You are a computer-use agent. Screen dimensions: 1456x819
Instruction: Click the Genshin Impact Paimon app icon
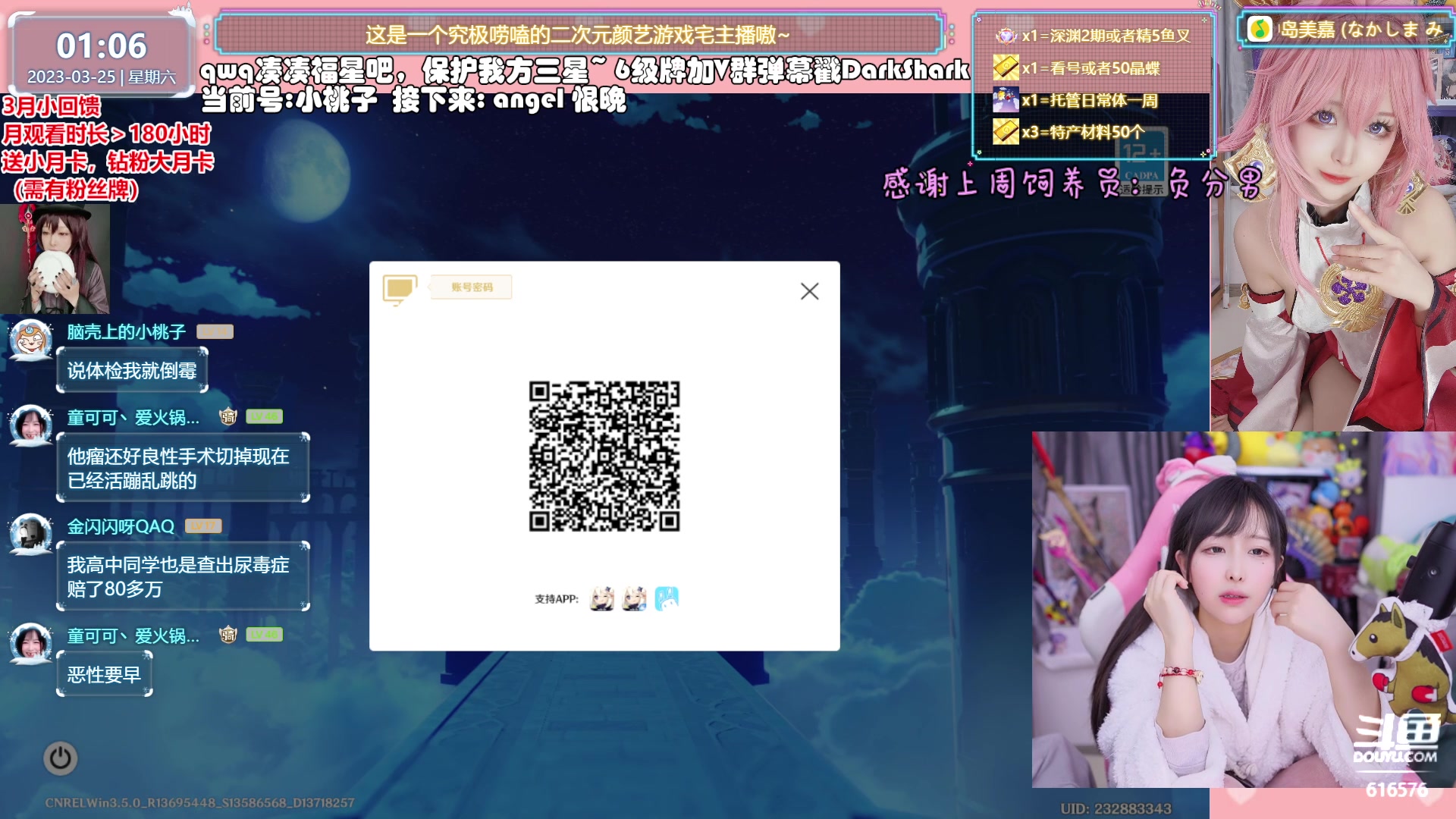pyautogui.click(x=602, y=598)
